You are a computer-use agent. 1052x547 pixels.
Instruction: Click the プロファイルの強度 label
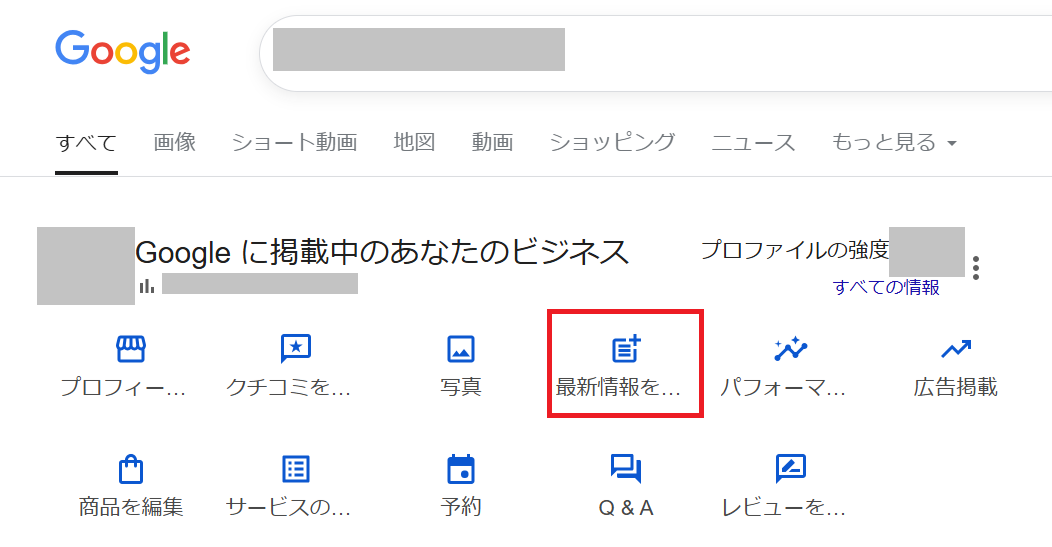(x=794, y=250)
